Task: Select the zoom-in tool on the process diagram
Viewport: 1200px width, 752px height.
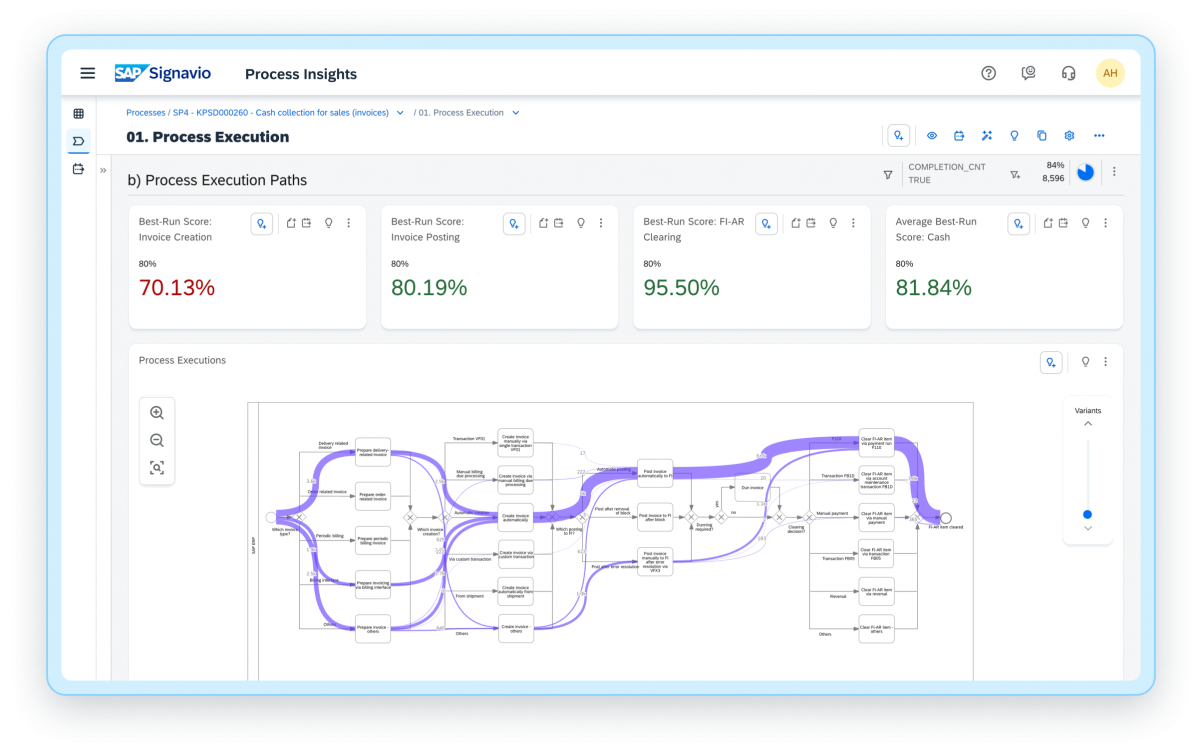Action: 157,412
